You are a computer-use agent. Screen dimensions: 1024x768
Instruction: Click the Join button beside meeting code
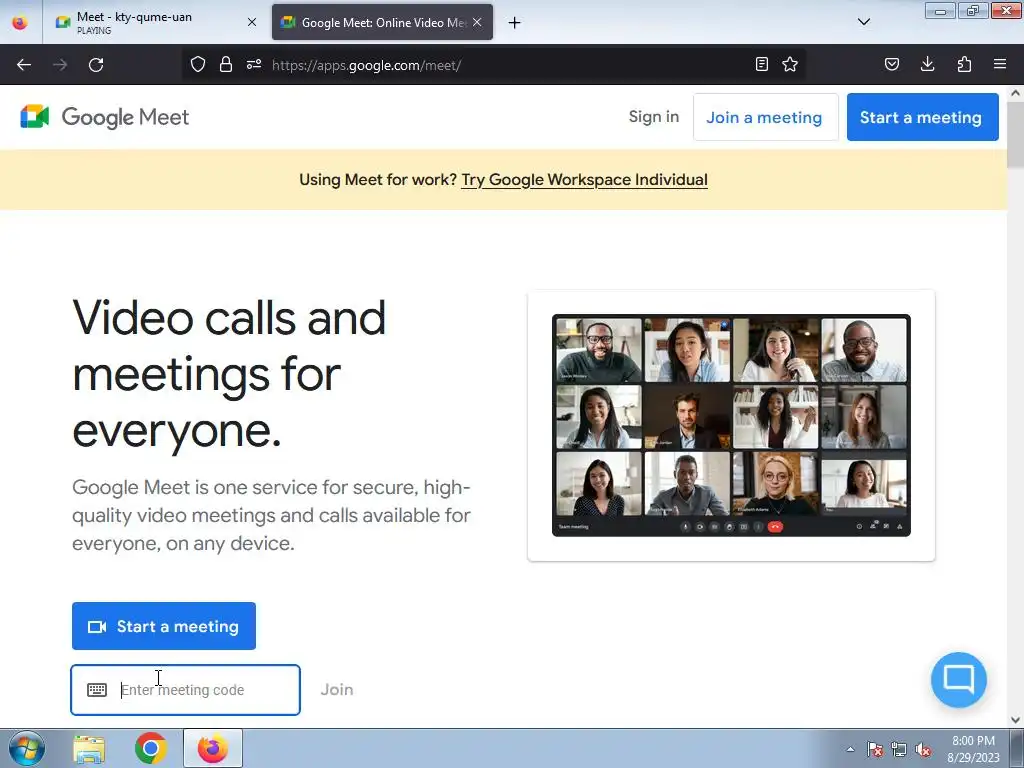click(337, 690)
